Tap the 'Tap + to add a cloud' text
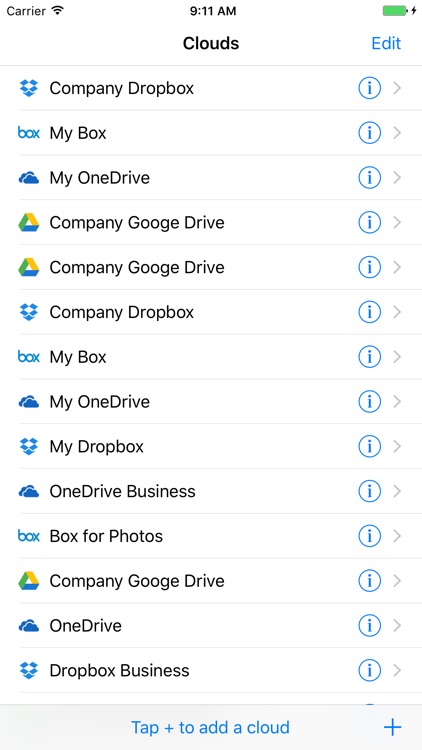The height and width of the screenshot is (750, 422). click(x=211, y=728)
